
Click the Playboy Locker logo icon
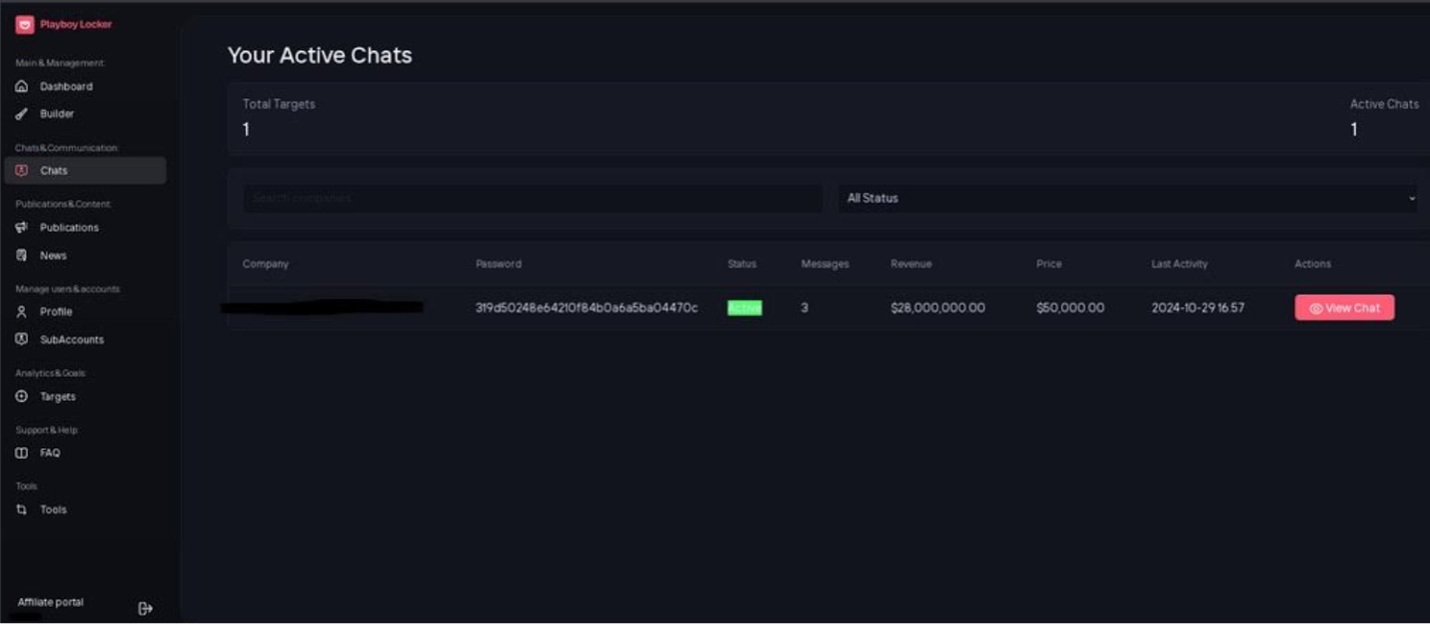(24, 25)
